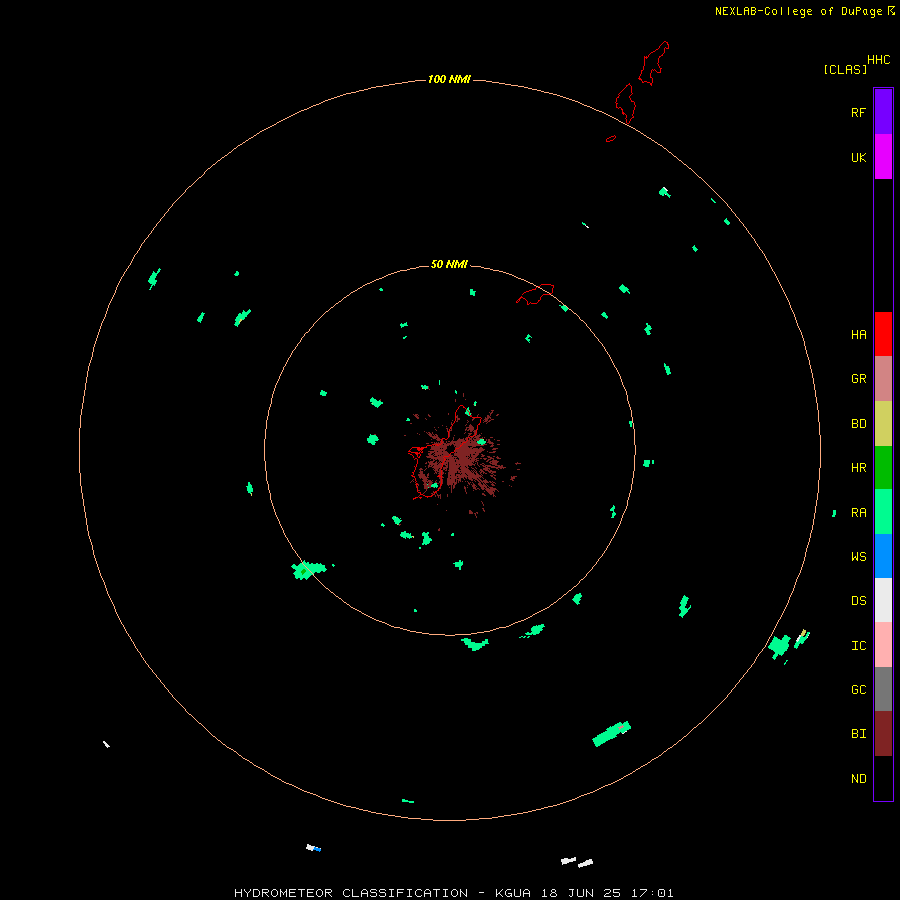Click the "HR" legend label
Viewport: 900px width, 900px height.
point(859,468)
